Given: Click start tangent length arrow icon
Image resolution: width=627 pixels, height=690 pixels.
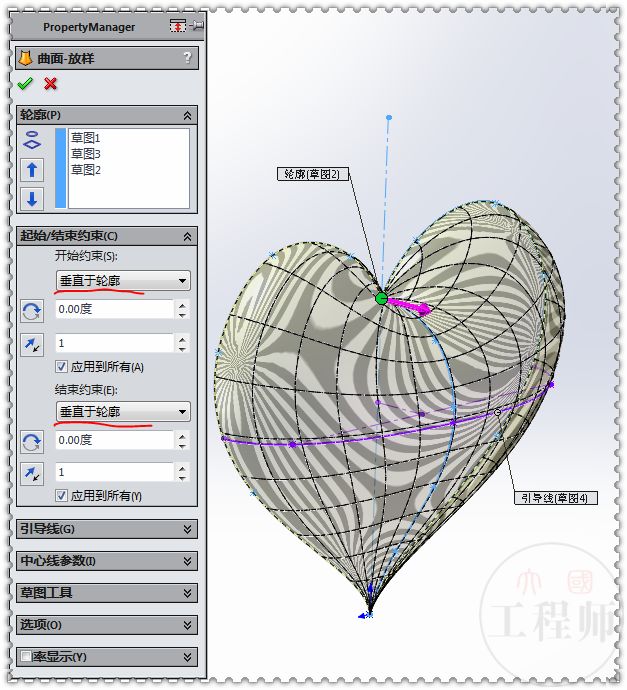Looking at the screenshot, I should coord(32,345).
